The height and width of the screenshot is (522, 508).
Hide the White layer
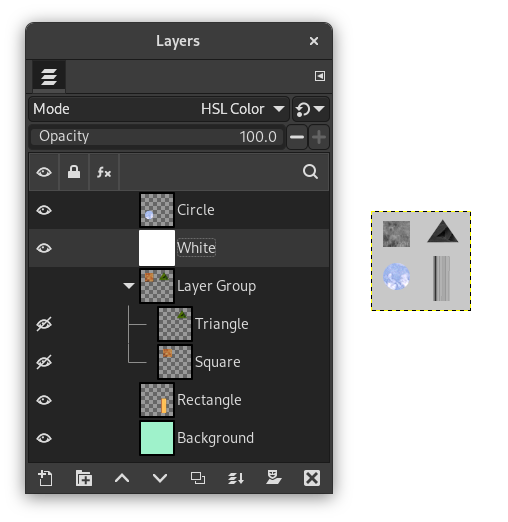pyautogui.click(x=44, y=248)
